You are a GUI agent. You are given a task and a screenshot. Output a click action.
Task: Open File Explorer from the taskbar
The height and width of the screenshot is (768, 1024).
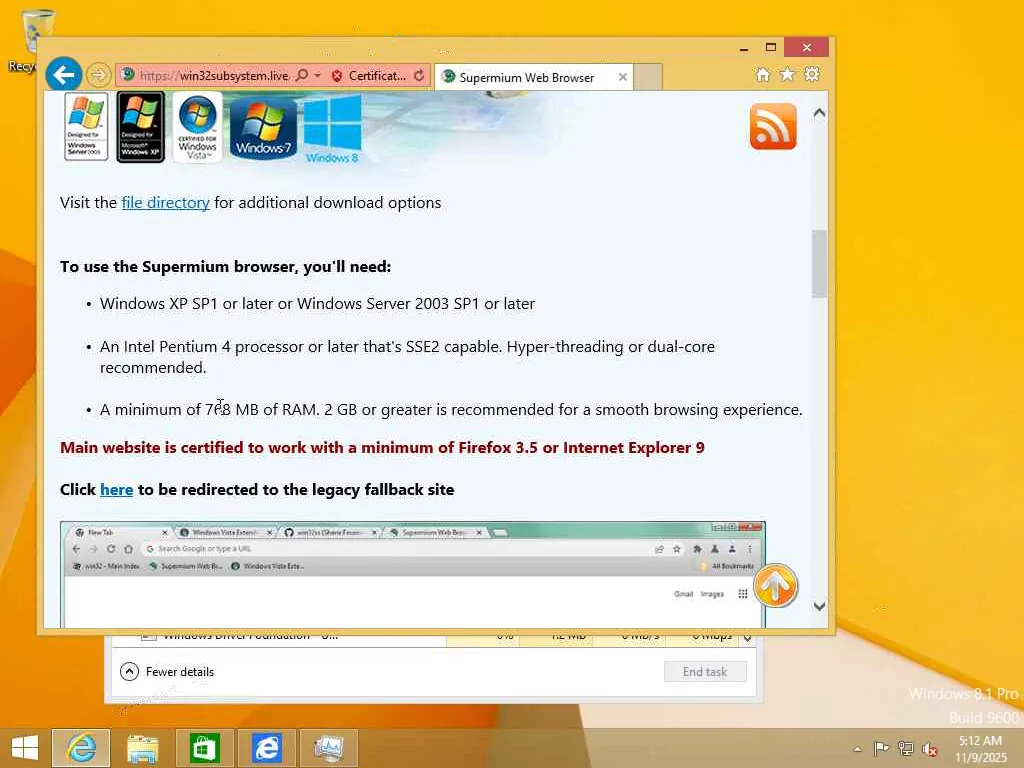click(142, 748)
